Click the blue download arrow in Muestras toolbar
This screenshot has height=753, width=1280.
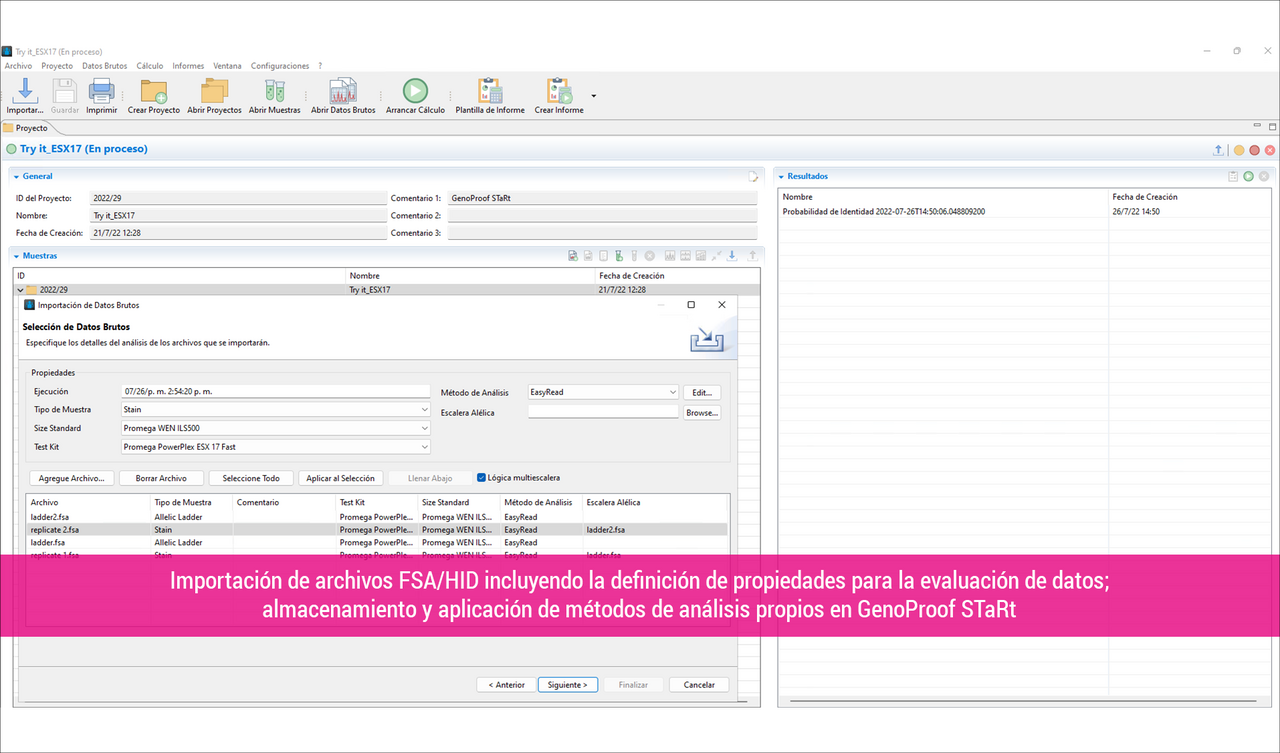pos(732,256)
